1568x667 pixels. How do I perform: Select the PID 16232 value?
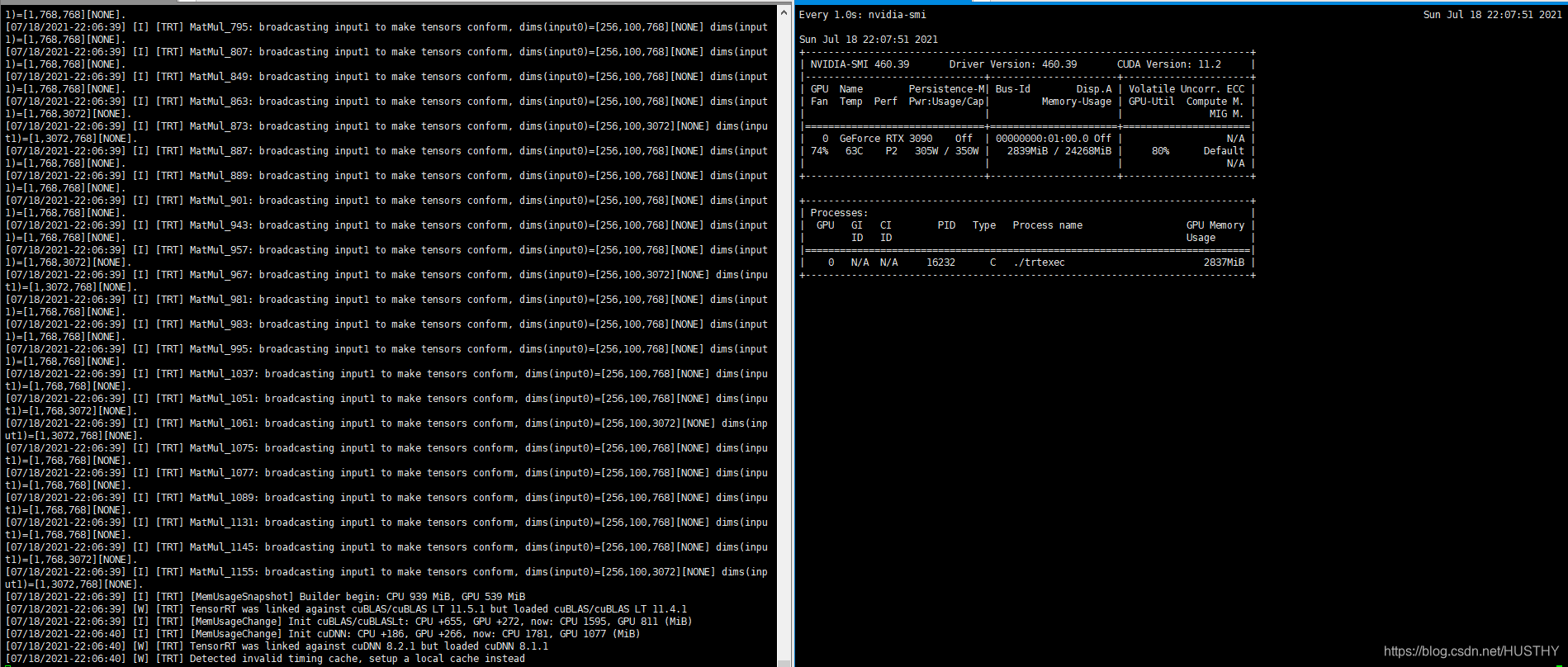[940, 263]
